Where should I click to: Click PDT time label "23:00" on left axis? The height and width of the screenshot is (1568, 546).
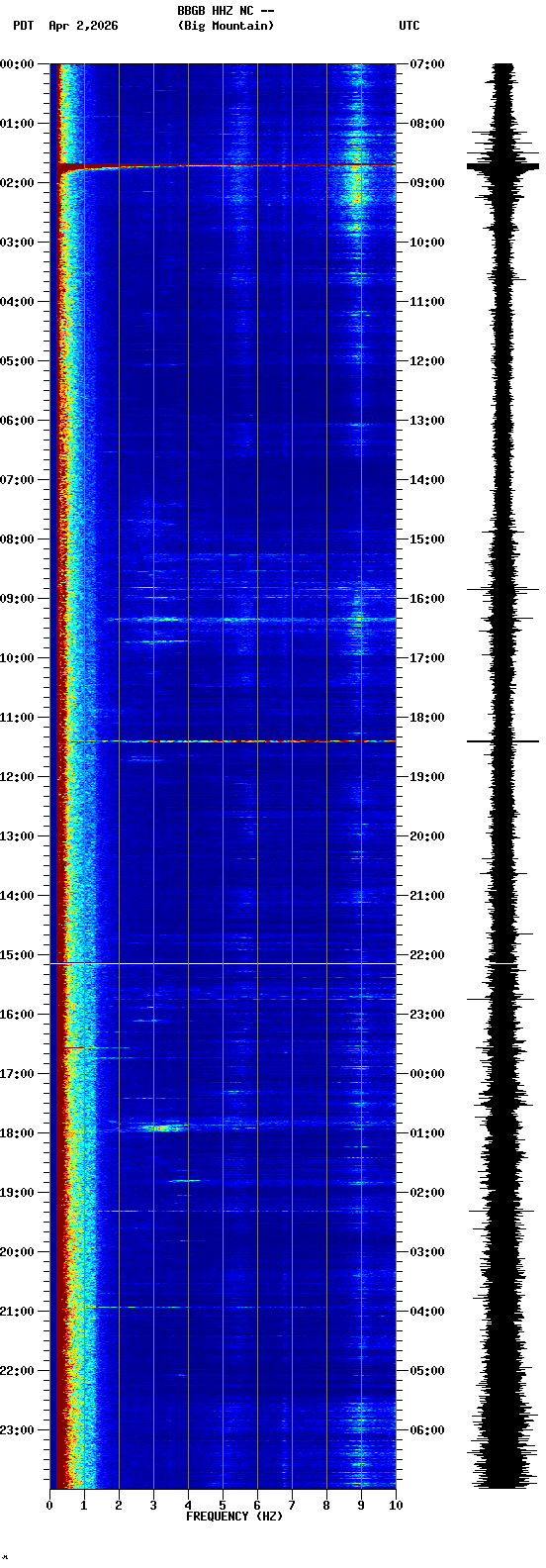point(18,1430)
